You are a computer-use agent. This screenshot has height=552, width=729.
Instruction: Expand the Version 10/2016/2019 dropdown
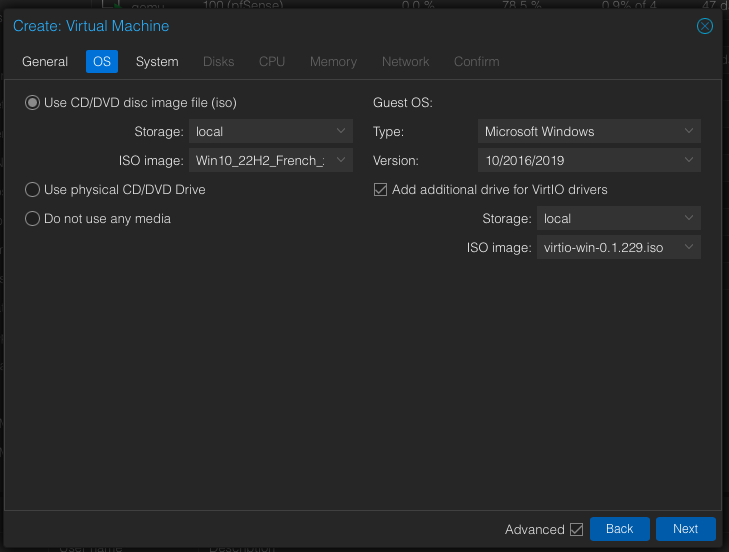tap(689, 160)
